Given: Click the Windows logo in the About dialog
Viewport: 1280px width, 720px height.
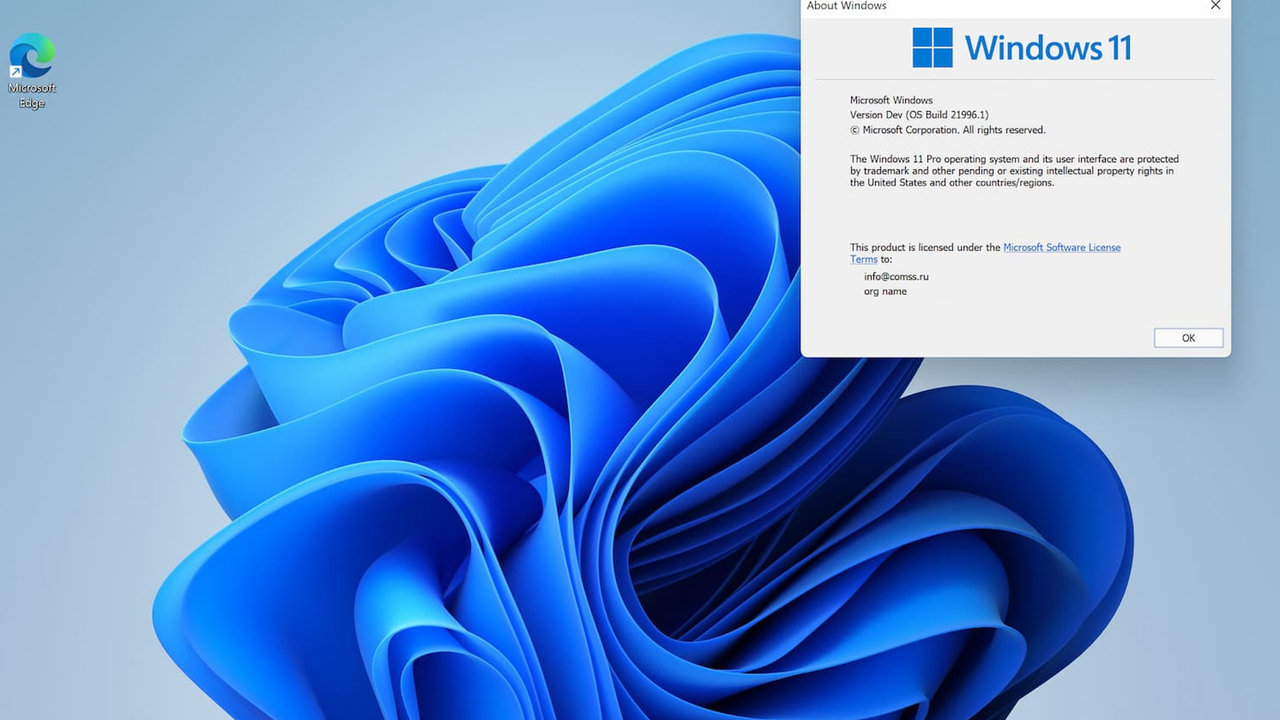Looking at the screenshot, I should point(932,47).
